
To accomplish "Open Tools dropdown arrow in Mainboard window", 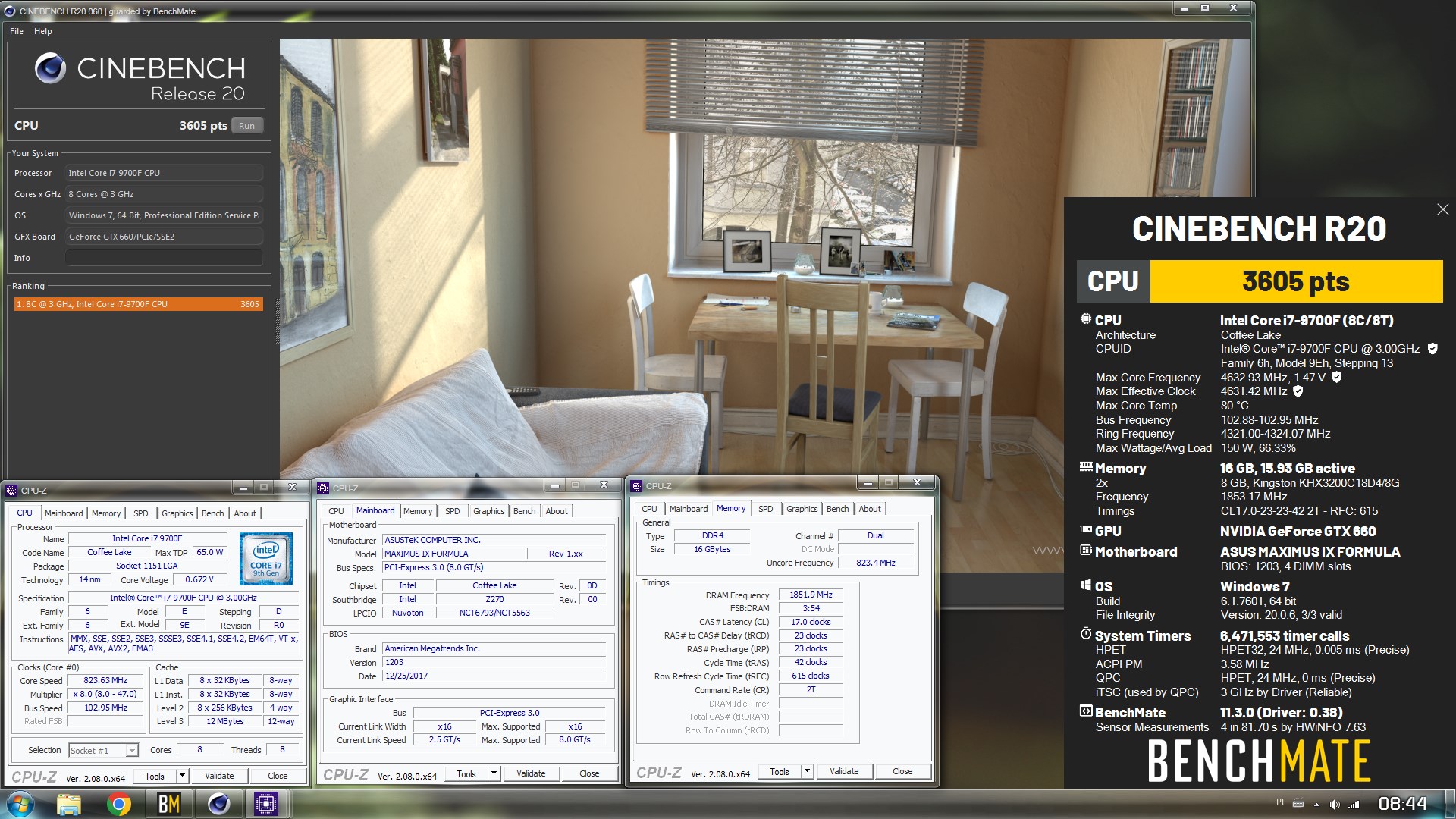I will [494, 773].
